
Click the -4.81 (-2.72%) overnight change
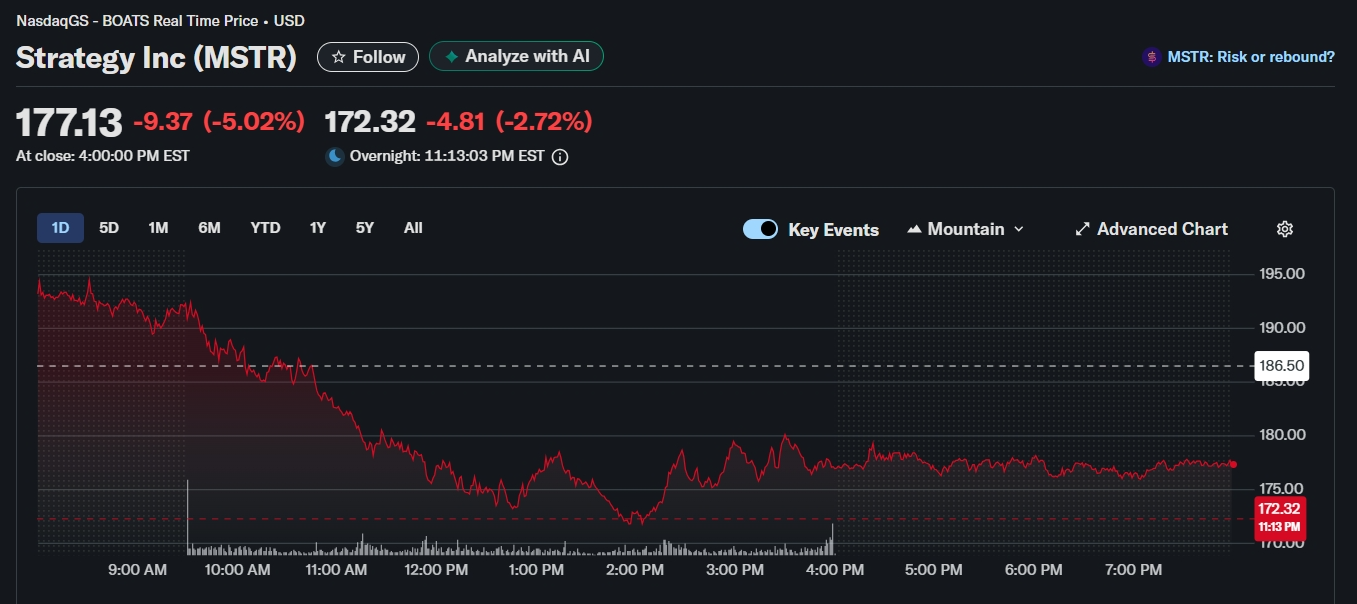509,122
